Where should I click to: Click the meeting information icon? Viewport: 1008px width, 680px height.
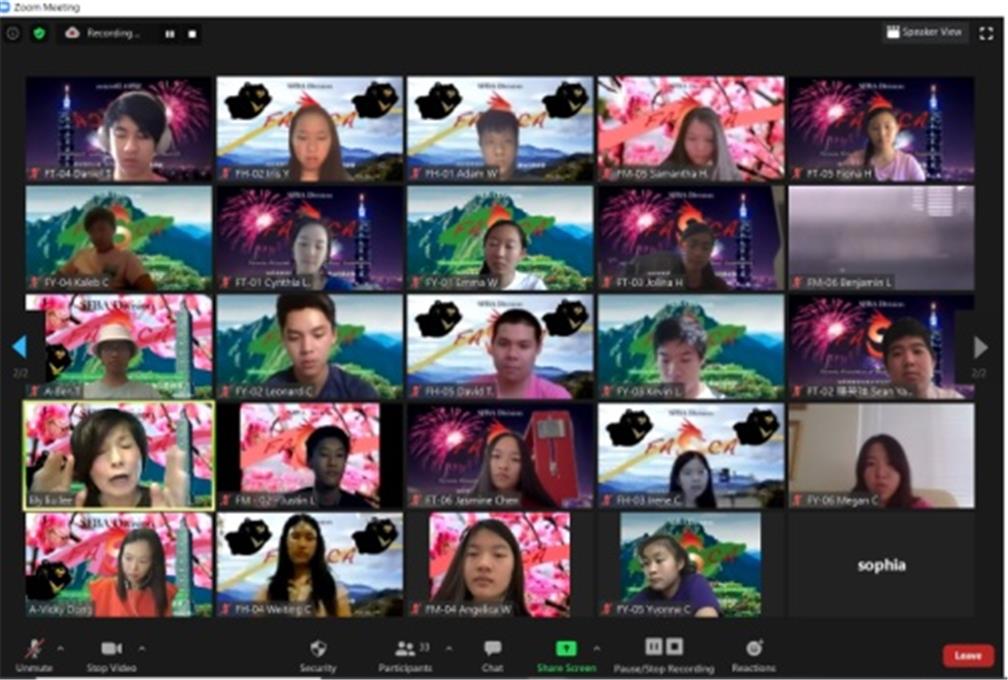[13, 33]
